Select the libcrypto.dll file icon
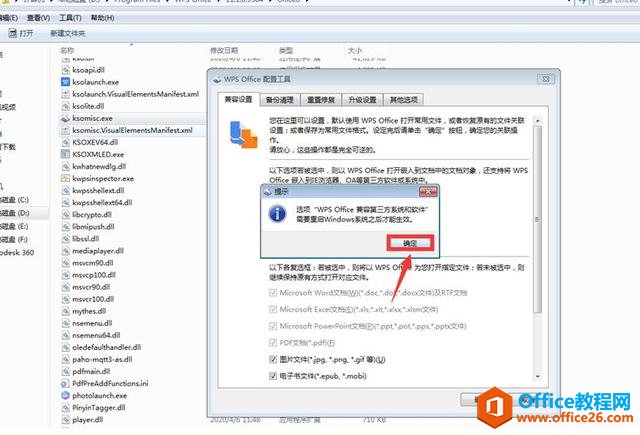This screenshot has height=435, width=640. 65,215
